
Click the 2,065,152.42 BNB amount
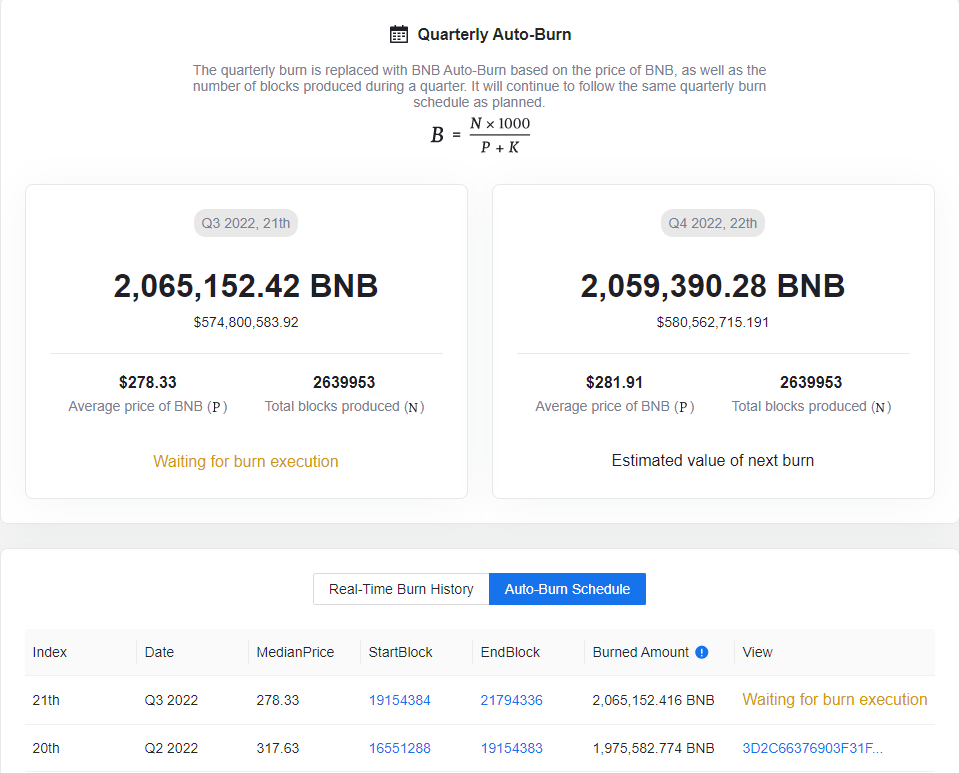pos(246,286)
